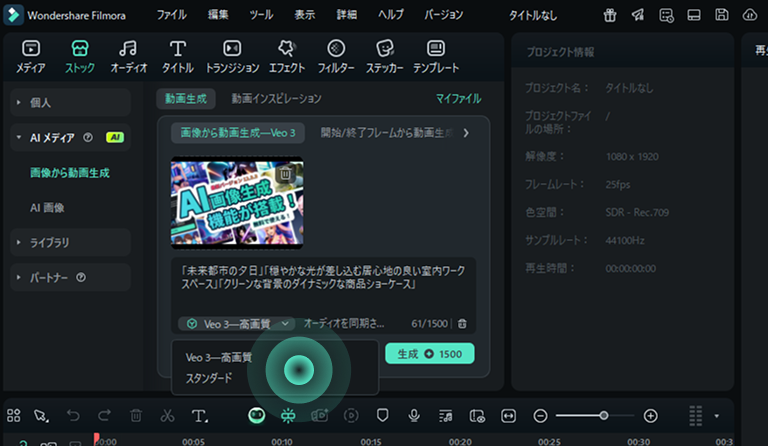Open the マイファイル link
This screenshot has height=446, width=768.
[x=458, y=98]
